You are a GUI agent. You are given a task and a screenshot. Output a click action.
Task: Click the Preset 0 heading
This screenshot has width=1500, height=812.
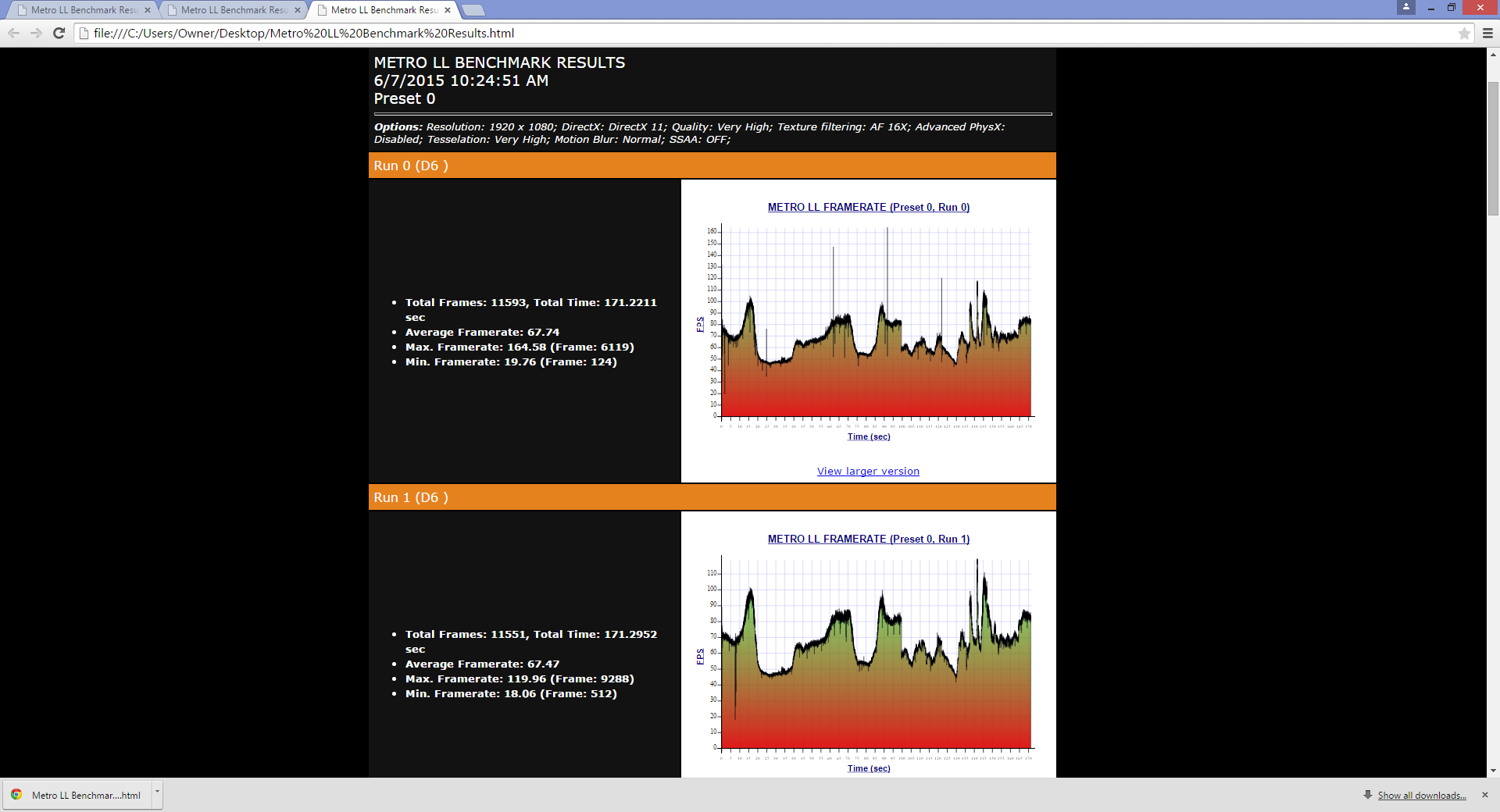(405, 98)
